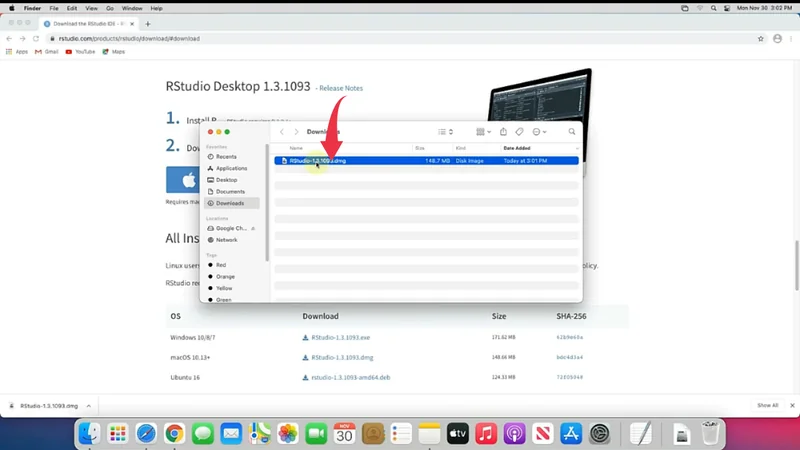Open Safari from the Dock
The image size is (800, 450).
(146, 433)
